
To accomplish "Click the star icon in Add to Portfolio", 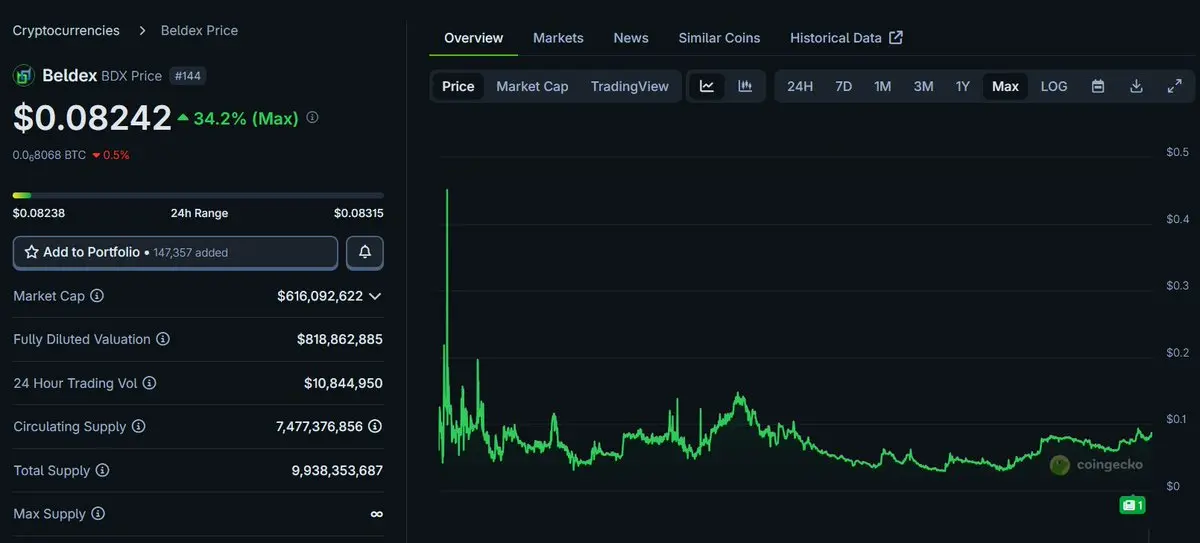I will [x=31, y=252].
